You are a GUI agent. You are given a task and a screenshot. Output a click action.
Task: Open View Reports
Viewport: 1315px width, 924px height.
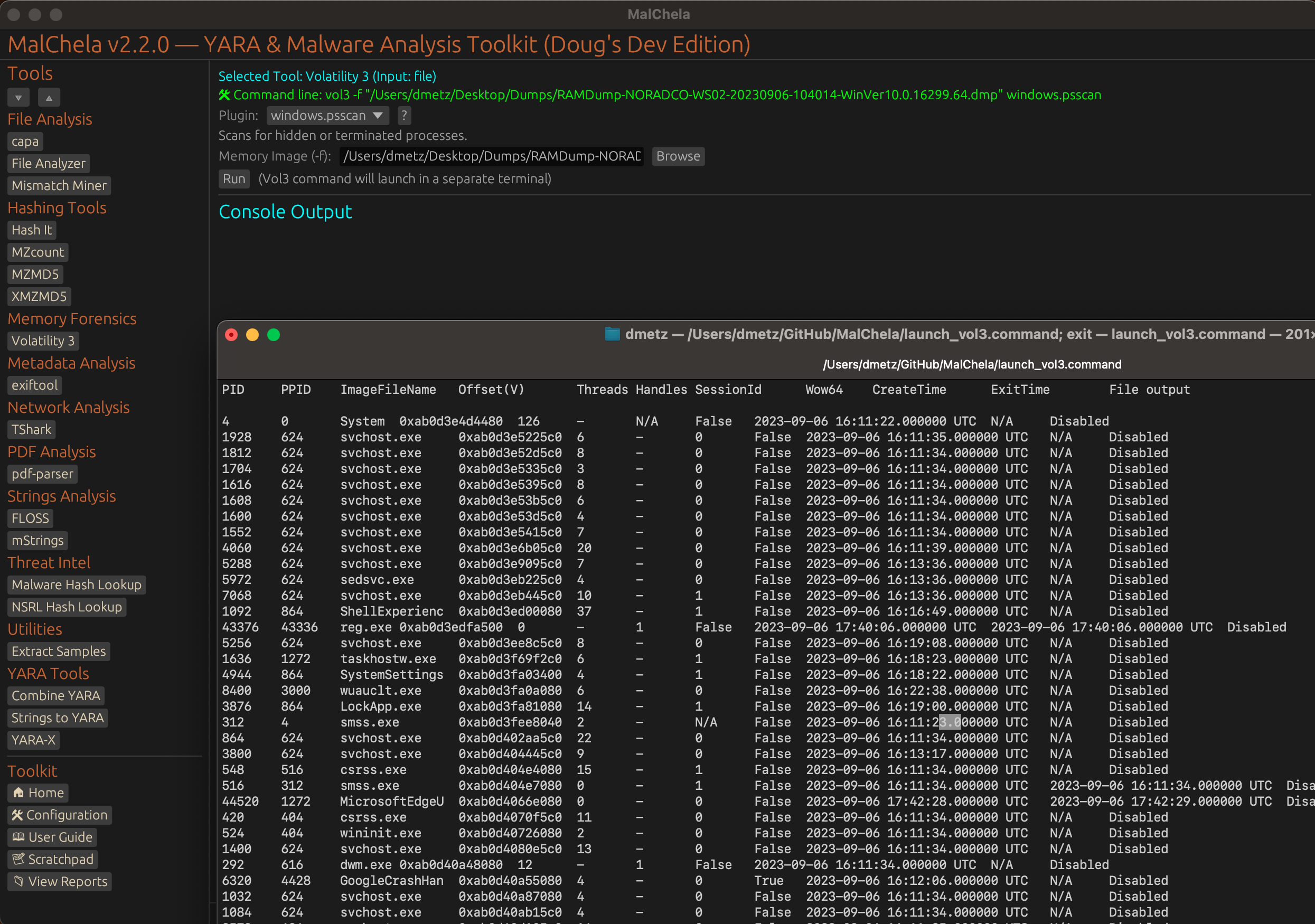click(60, 882)
